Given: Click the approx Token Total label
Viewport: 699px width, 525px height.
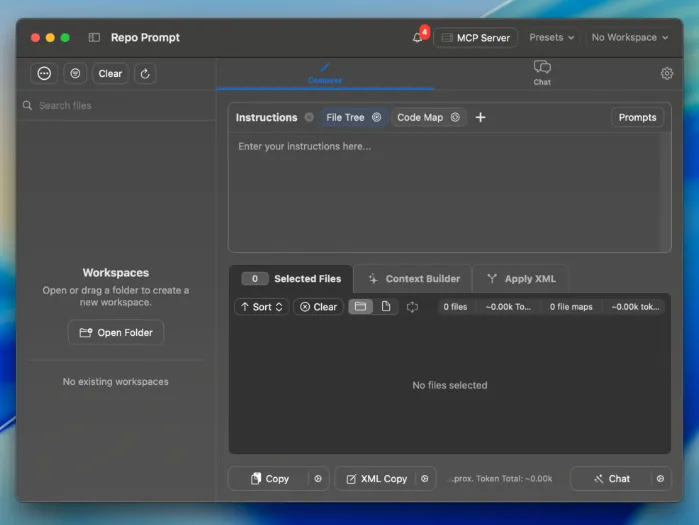Looking at the screenshot, I should (502, 479).
